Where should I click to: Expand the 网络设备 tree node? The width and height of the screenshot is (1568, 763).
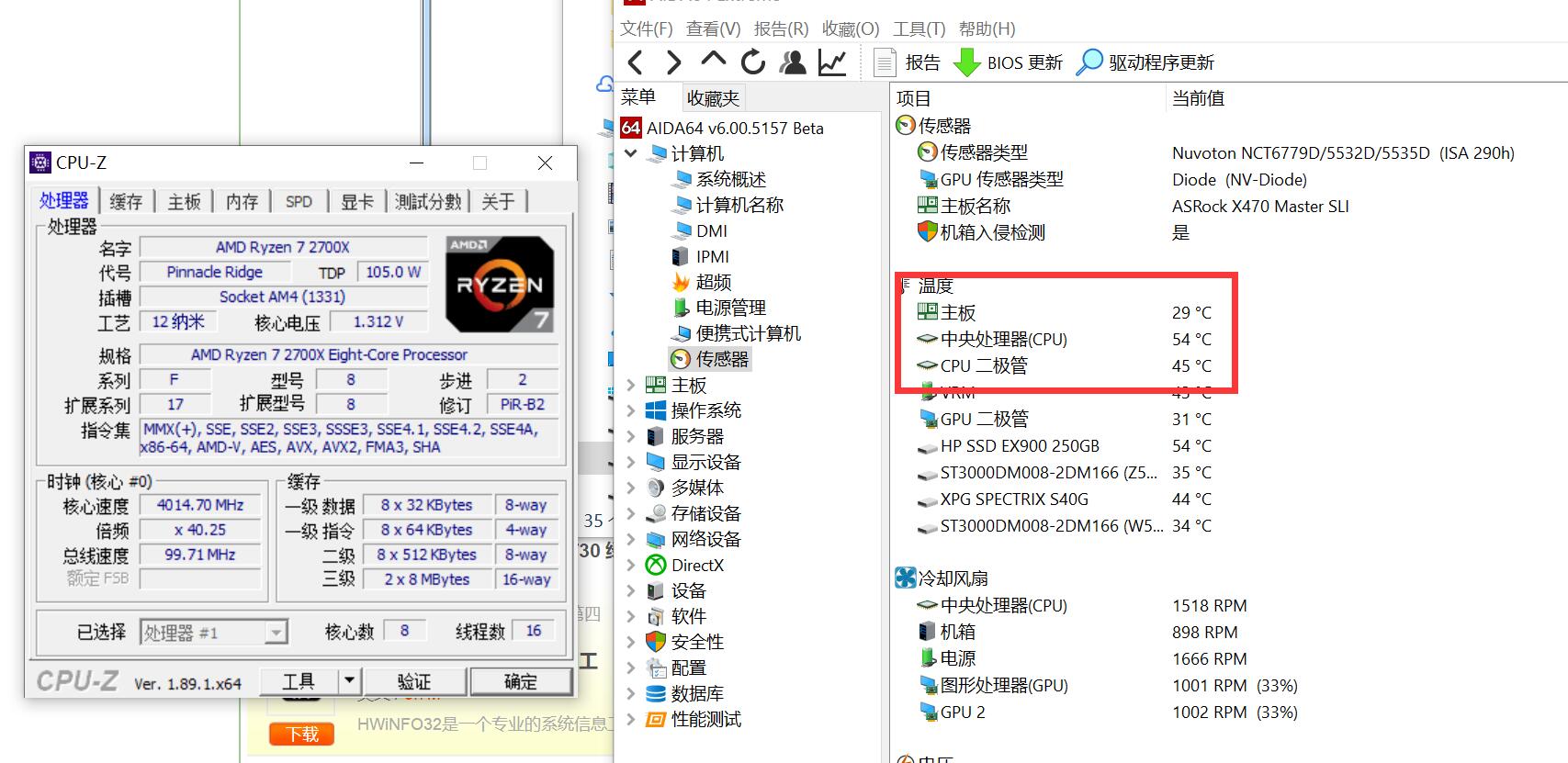(631, 539)
